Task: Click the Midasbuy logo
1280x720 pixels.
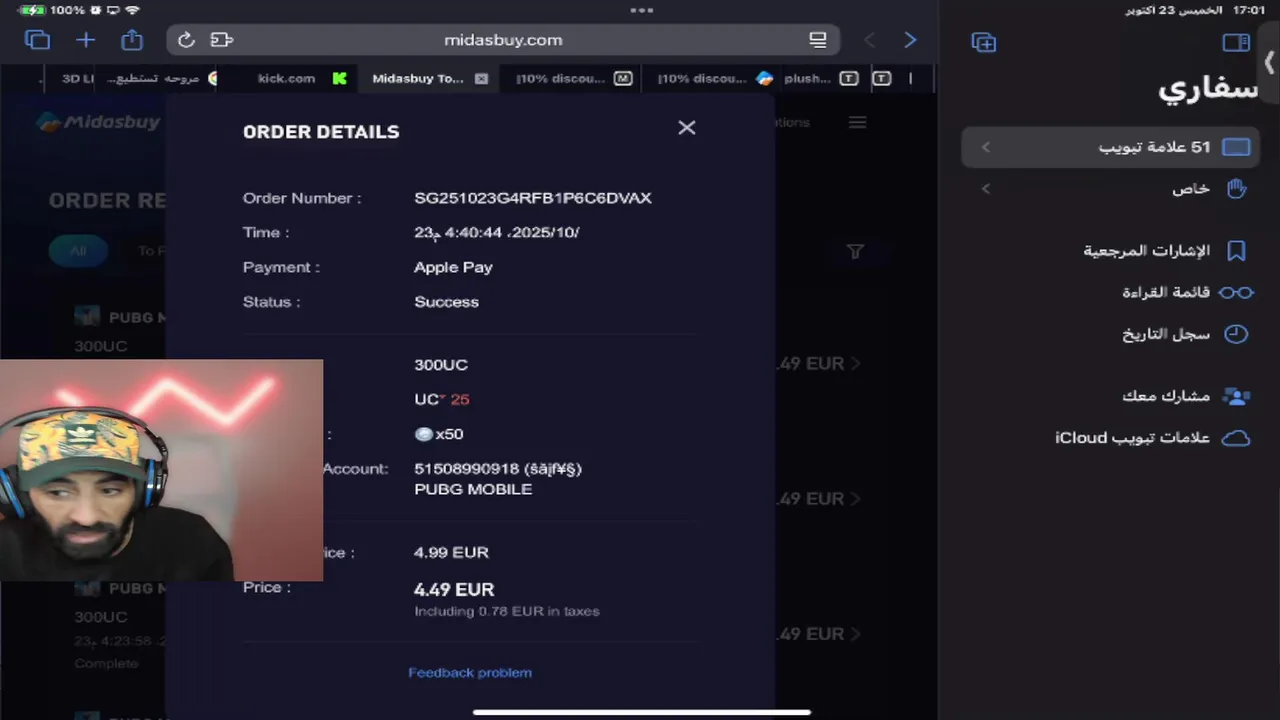Action: (x=98, y=122)
